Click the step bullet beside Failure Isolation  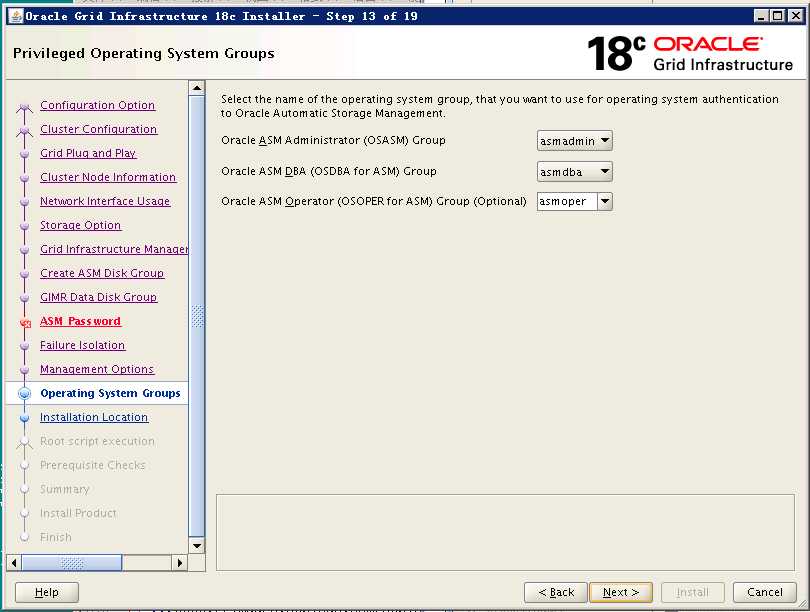24,346
